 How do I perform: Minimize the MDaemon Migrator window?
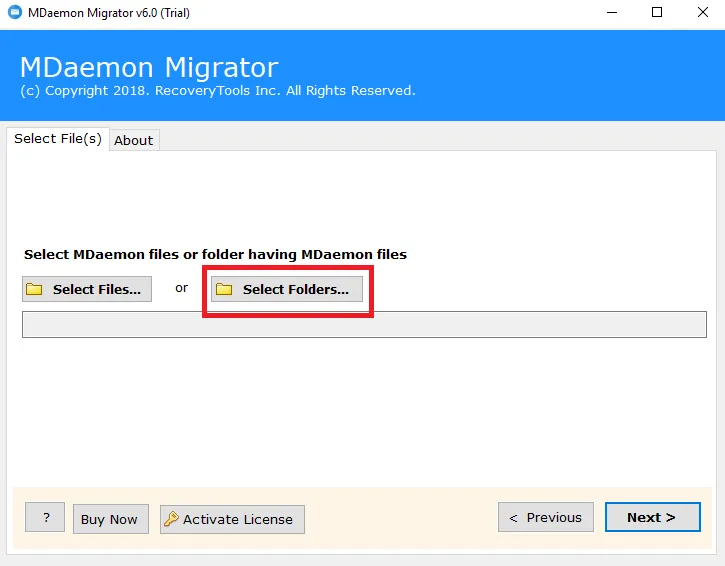[x=612, y=12]
